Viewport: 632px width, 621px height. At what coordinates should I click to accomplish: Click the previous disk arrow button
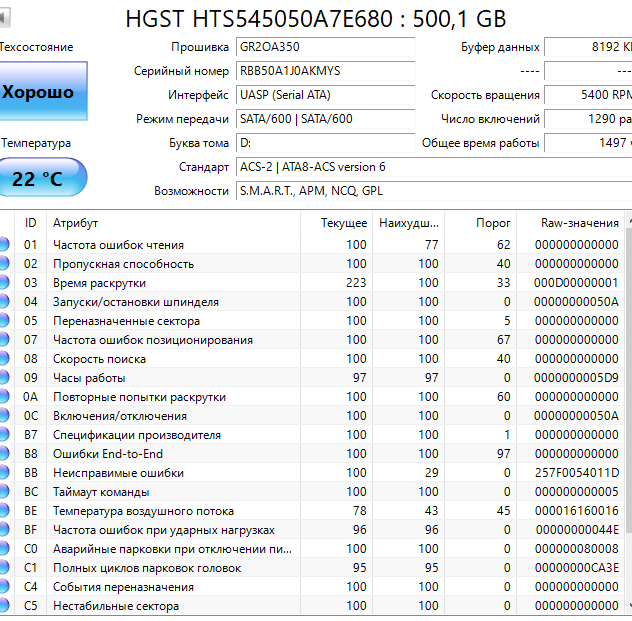coord(4,18)
